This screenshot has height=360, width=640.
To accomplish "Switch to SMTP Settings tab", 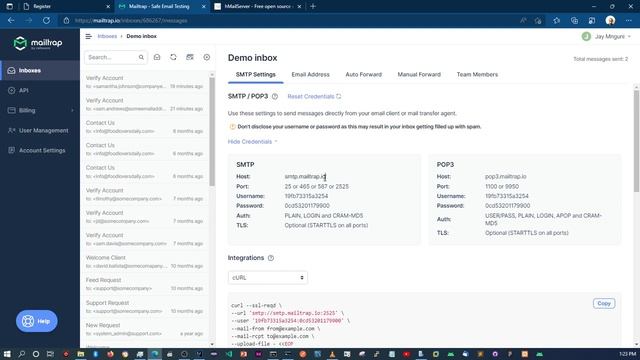I will [256, 75].
